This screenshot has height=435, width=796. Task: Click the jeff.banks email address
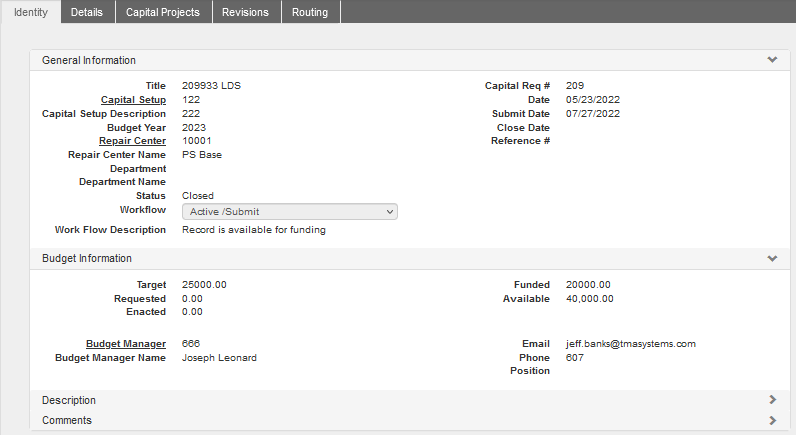pos(630,344)
